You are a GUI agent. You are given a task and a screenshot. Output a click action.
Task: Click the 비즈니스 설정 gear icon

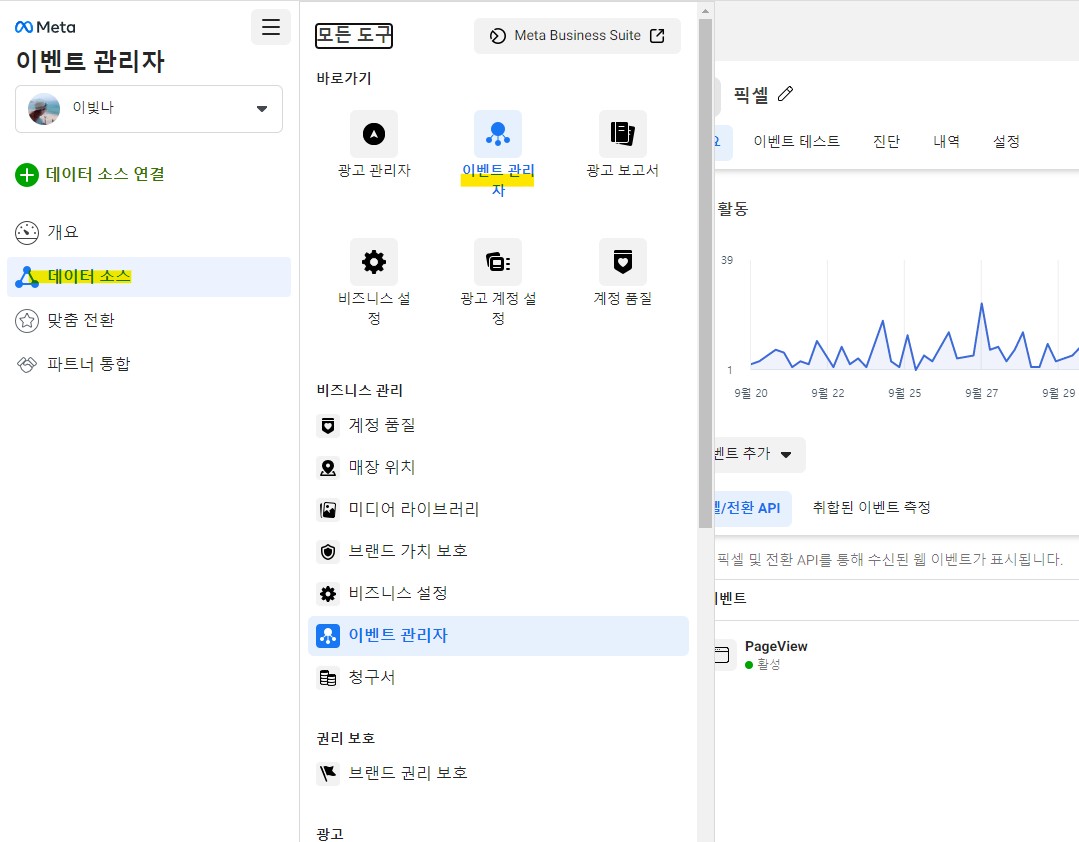[x=373, y=261]
